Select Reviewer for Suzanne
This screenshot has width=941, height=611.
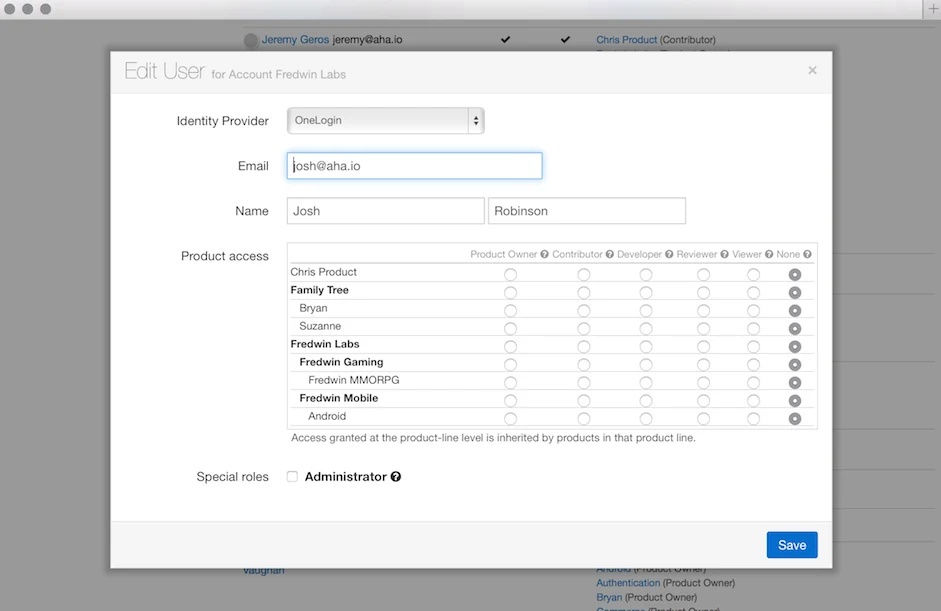point(703,328)
